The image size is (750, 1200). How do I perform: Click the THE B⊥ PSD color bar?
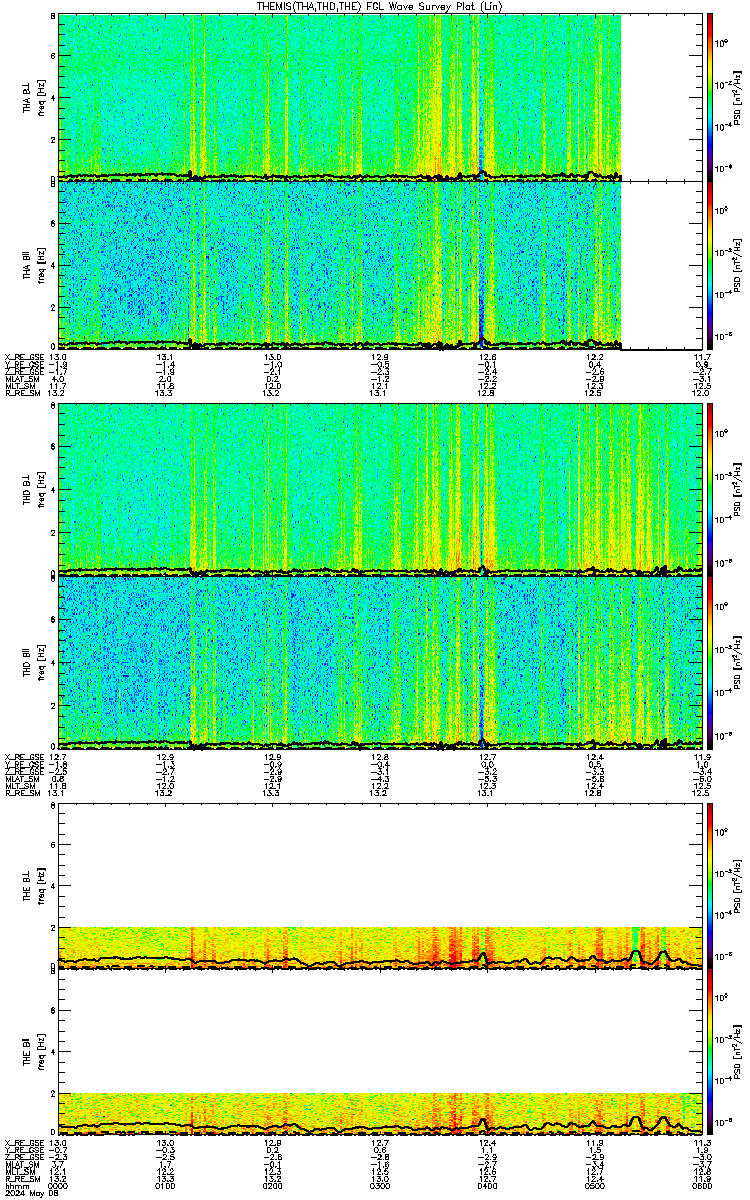[711, 885]
